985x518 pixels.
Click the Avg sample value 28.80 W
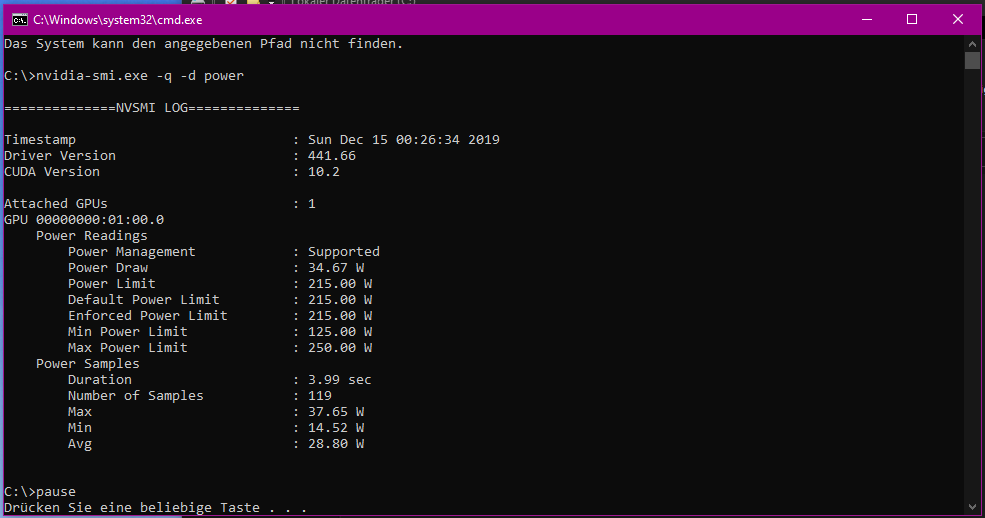click(x=336, y=444)
